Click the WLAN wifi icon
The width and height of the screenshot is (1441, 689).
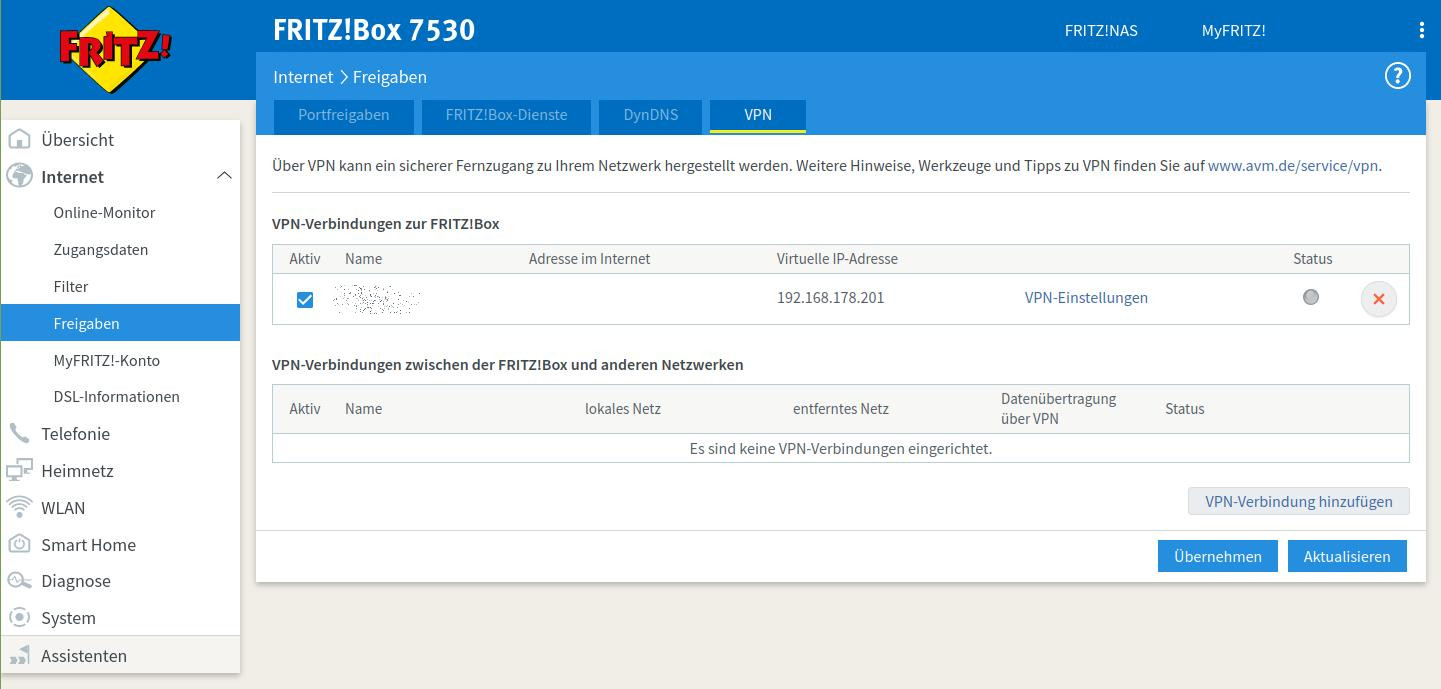(19, 507)
